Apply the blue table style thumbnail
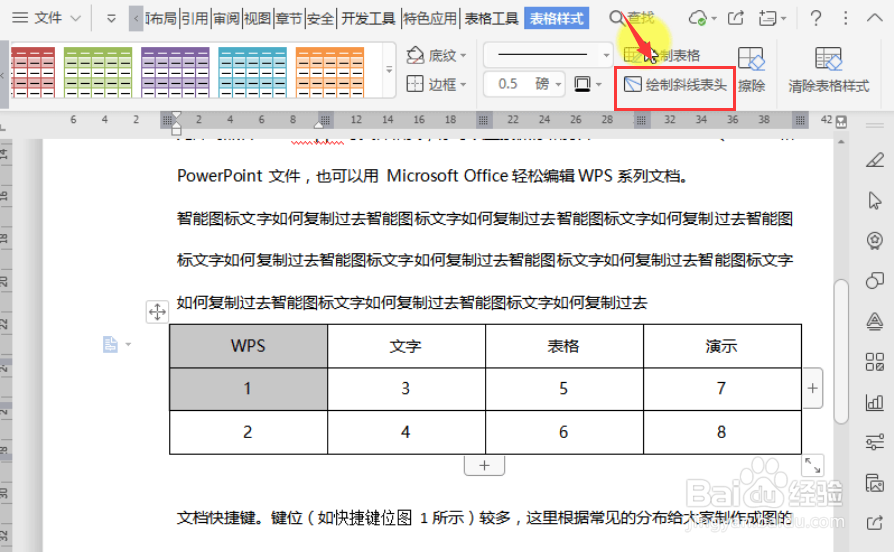894x552 pixels. pyautogui.click(x=252, y=72)
